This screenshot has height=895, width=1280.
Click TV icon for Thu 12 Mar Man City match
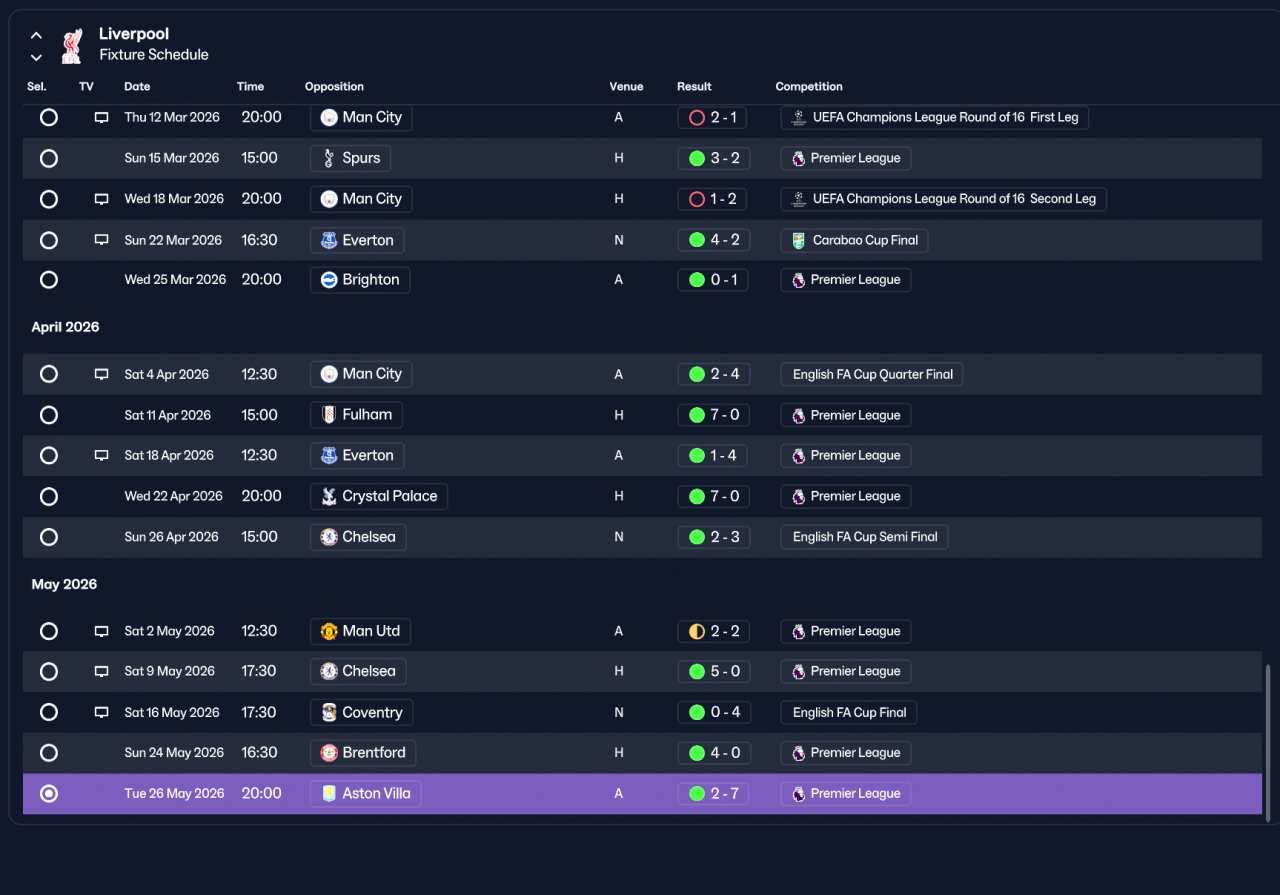click(x=101, y=118)
